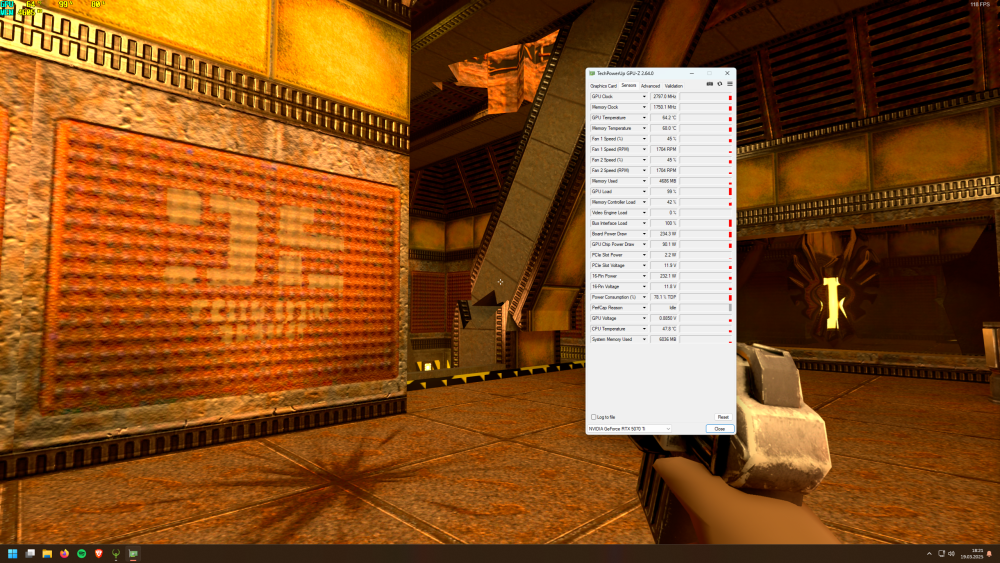Image resolution: width=1000 pixels, height=563 pixels.
Task: Open Task View on the taskbar
Action: pos(30,553)
